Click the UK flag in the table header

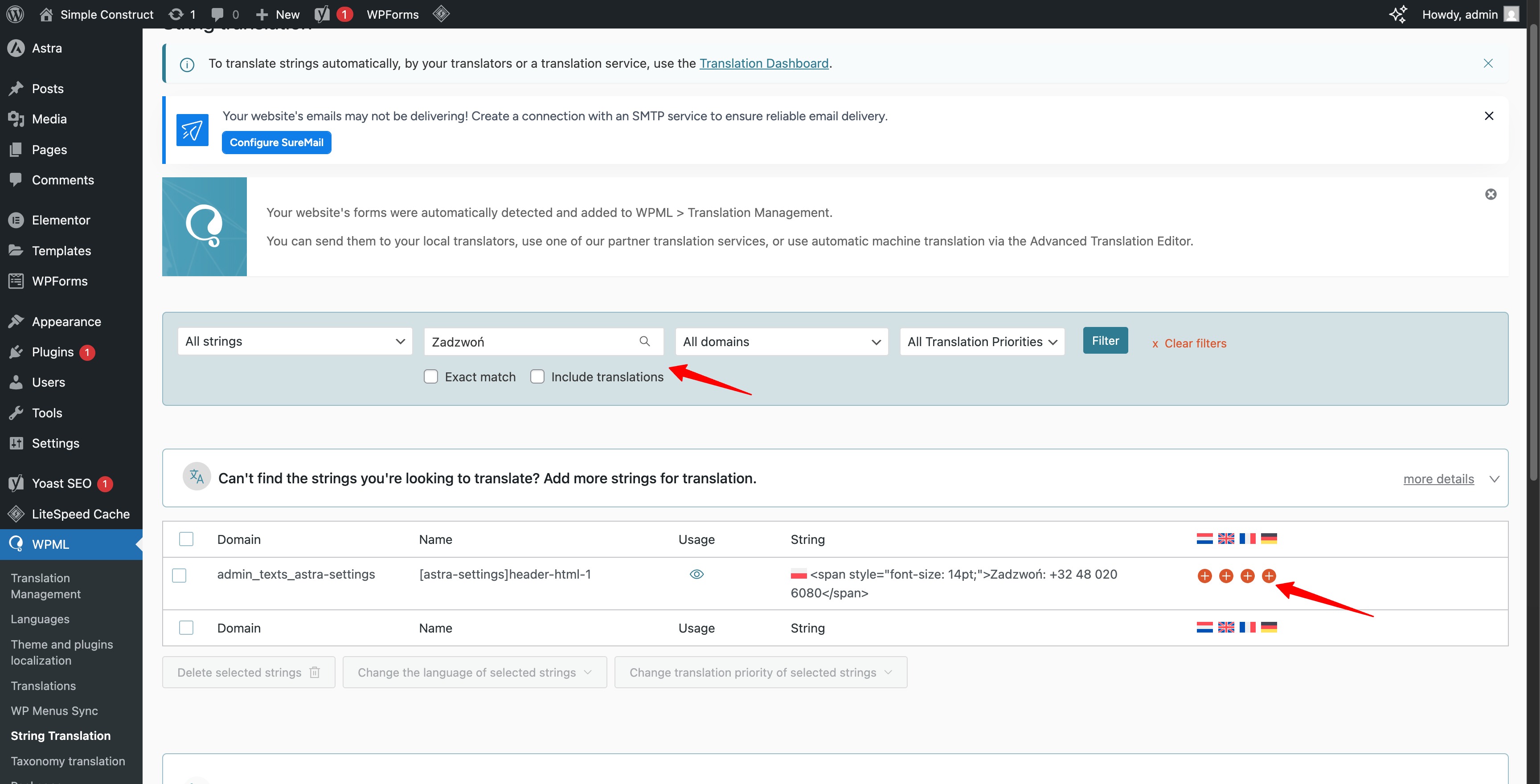[1226, 539]
